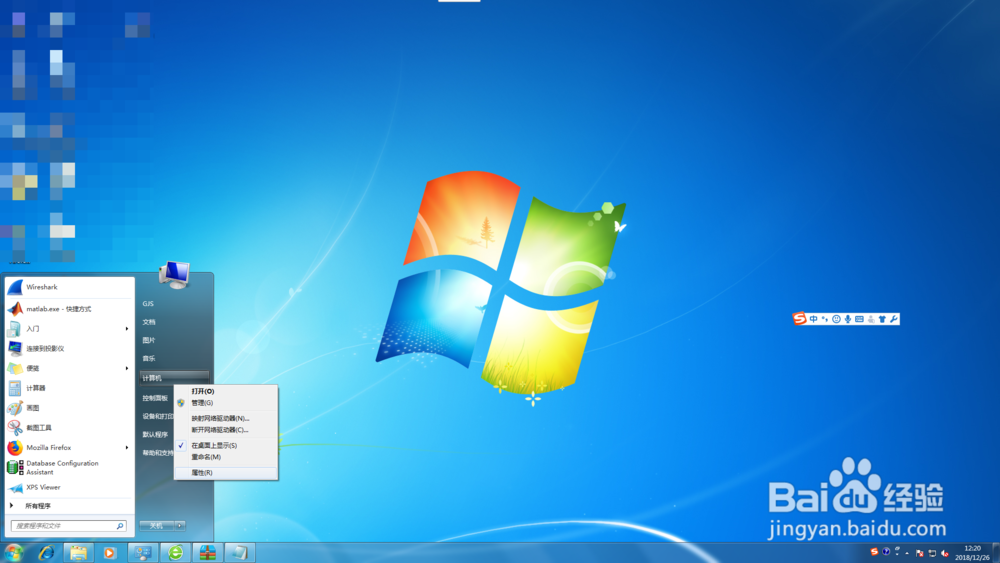Open the 画图 paint program
The width and height of the screenshot is (1000, 563).
click(x=69, y=407)
